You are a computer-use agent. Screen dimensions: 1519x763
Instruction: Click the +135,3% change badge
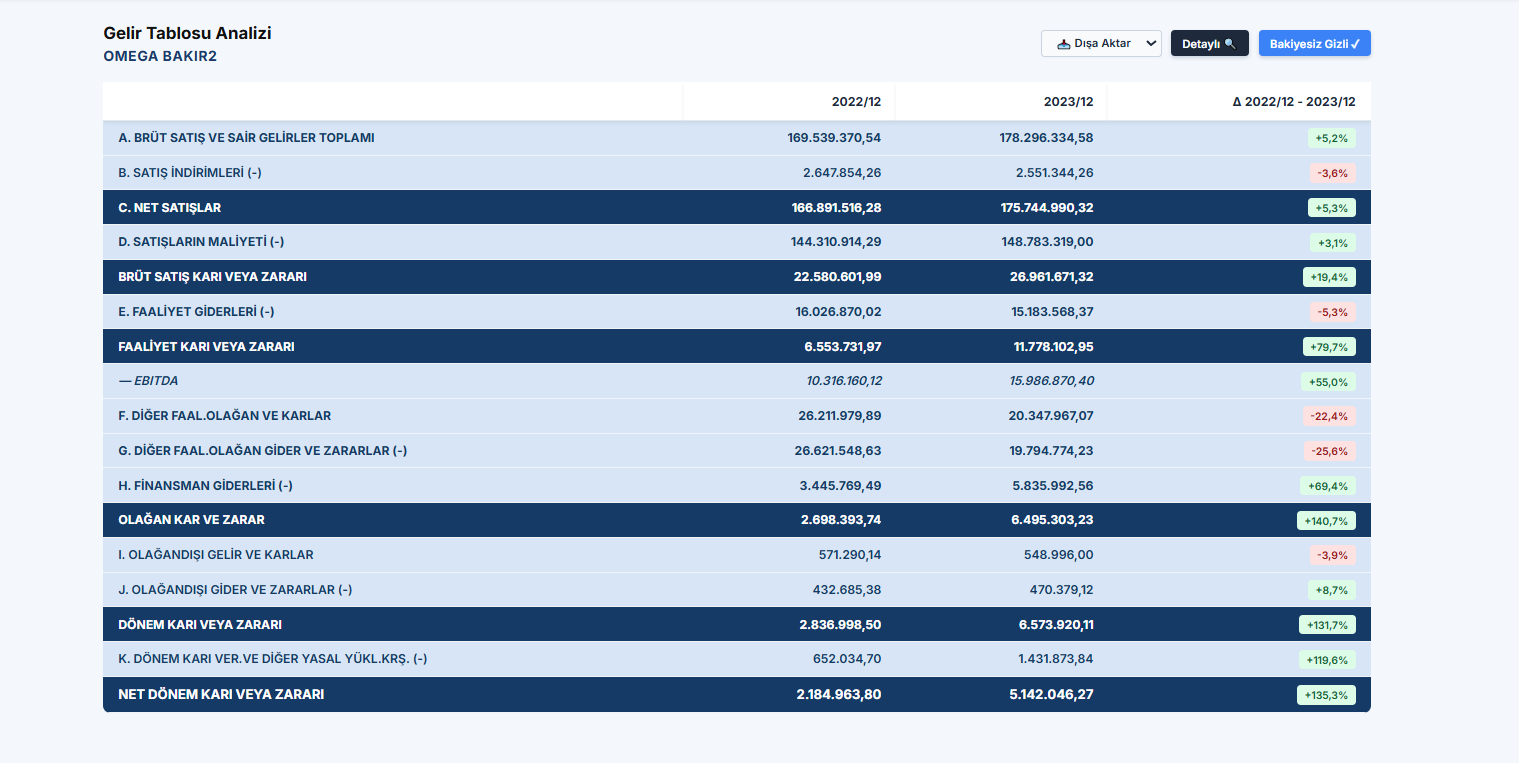click(1327, 694)
